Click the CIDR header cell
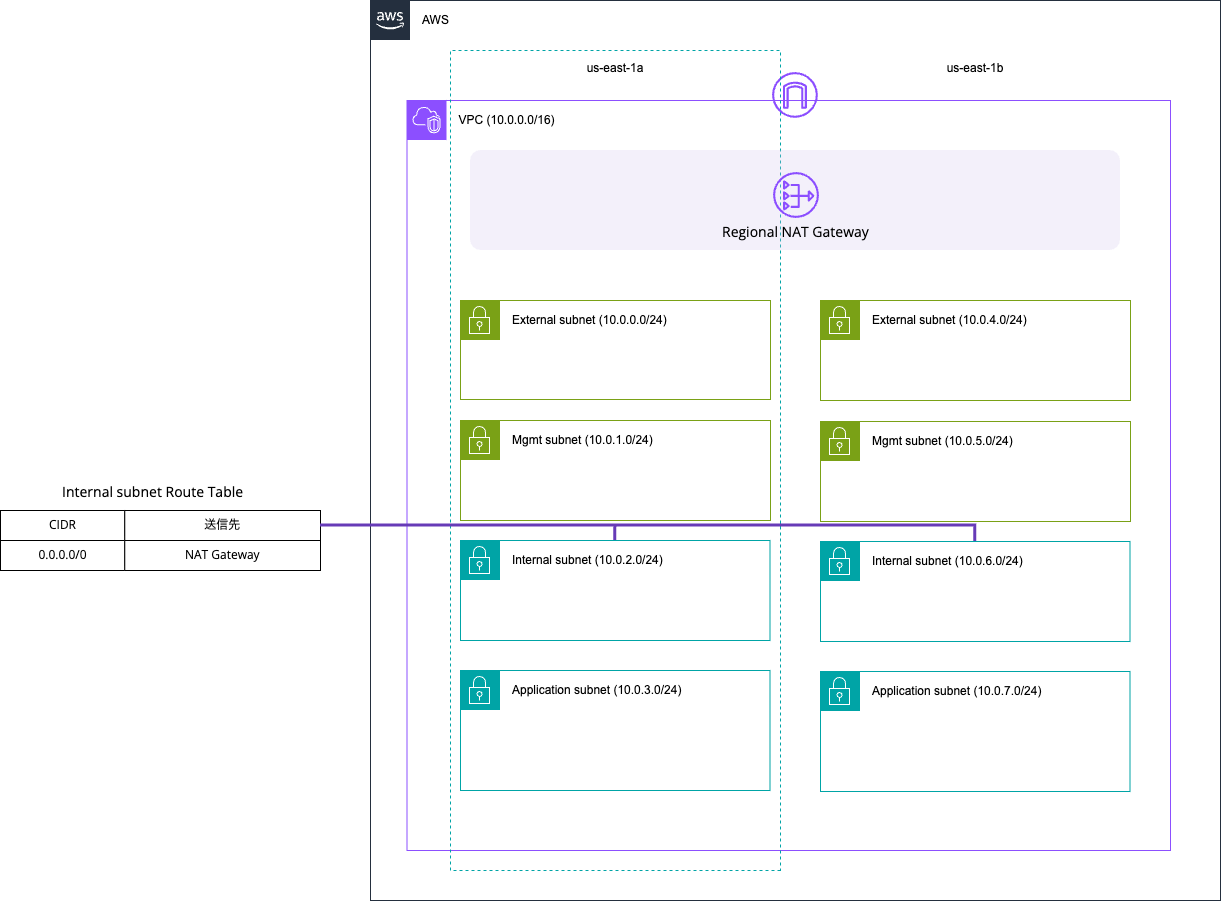Screen dimensions: 1221x901 click(x=62, y=525)
